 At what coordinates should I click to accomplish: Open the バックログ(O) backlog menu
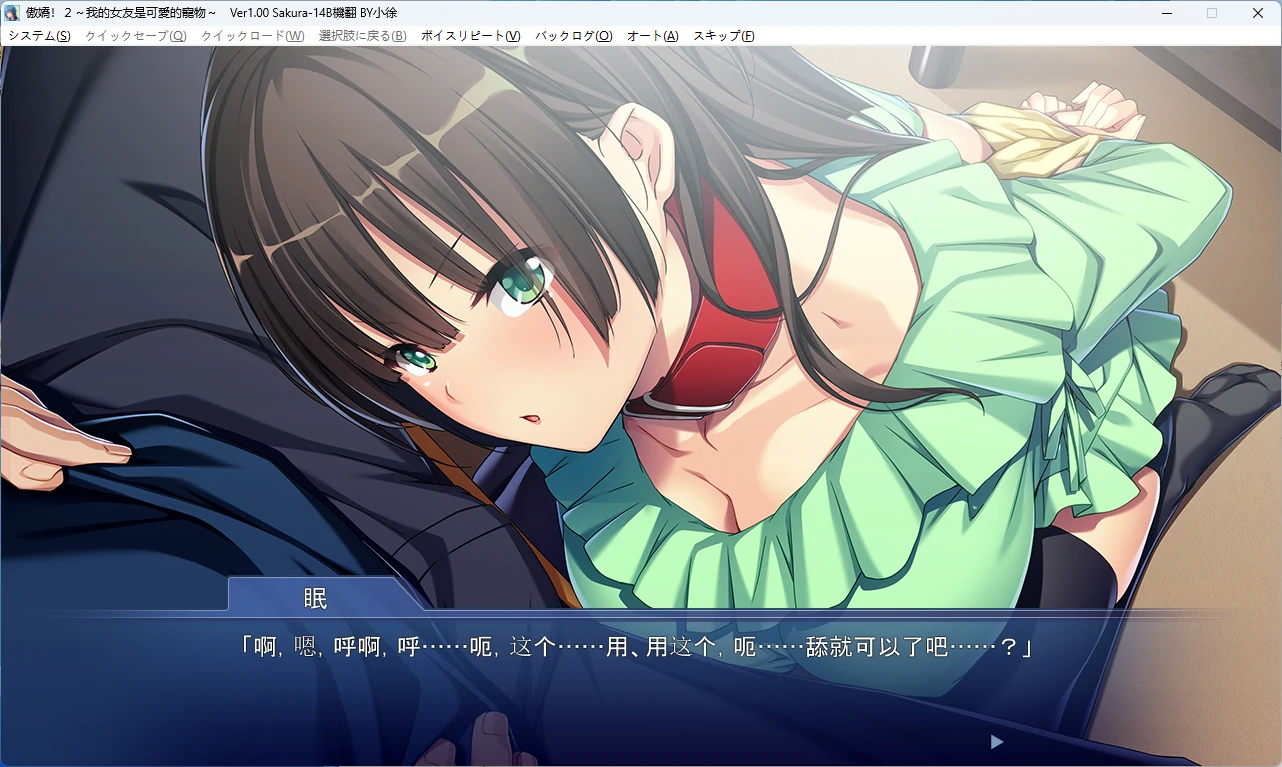(574, 36)
